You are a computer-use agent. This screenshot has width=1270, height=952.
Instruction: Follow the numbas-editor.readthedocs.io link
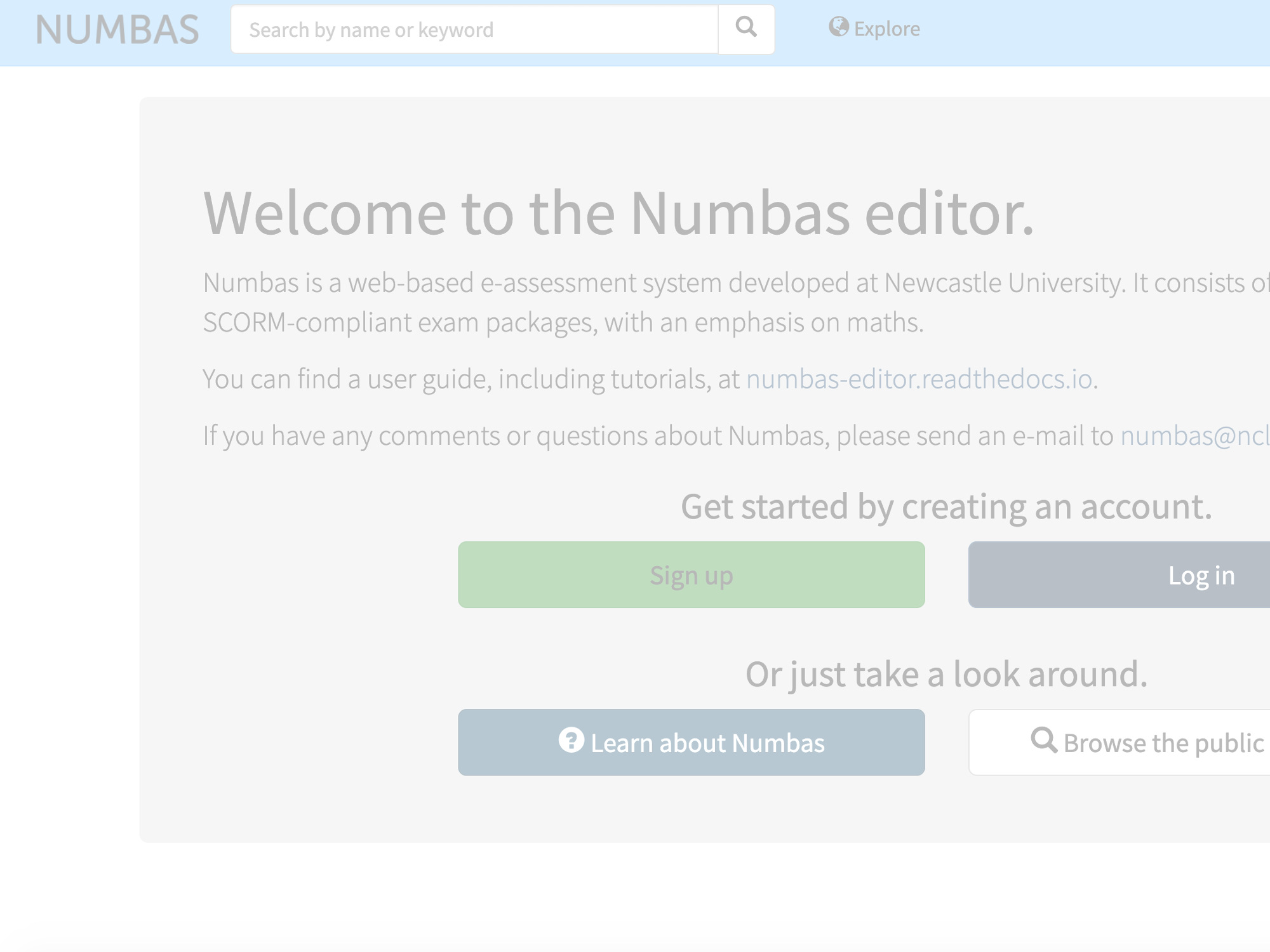(919, 379)
